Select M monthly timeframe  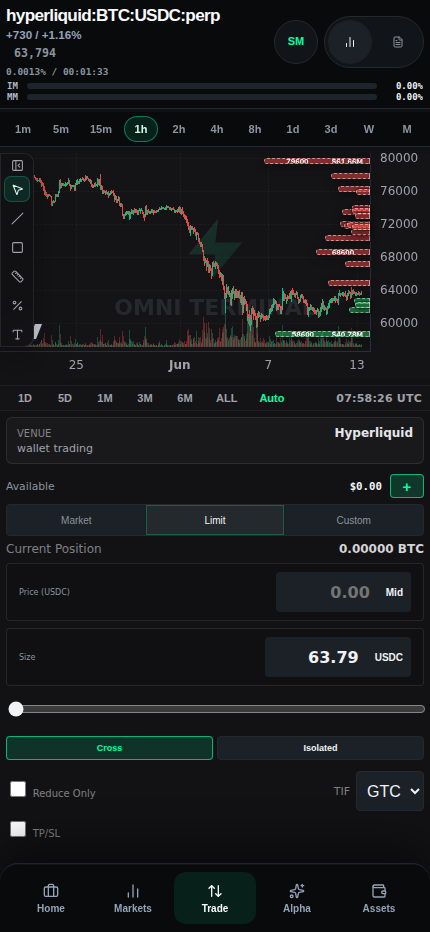pyautogui.click(x=407, y=129)
